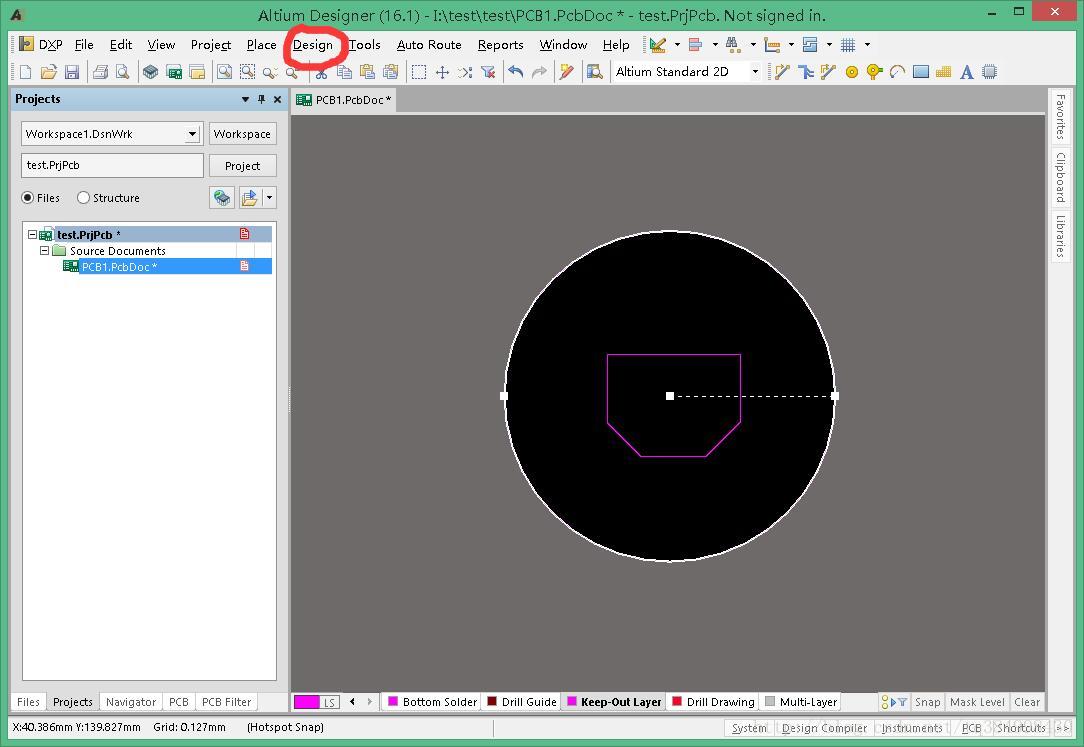Screen dimensions: 1084x747
Task: Click the Drill Guide layer color swatch
Action: coord(492,701)
